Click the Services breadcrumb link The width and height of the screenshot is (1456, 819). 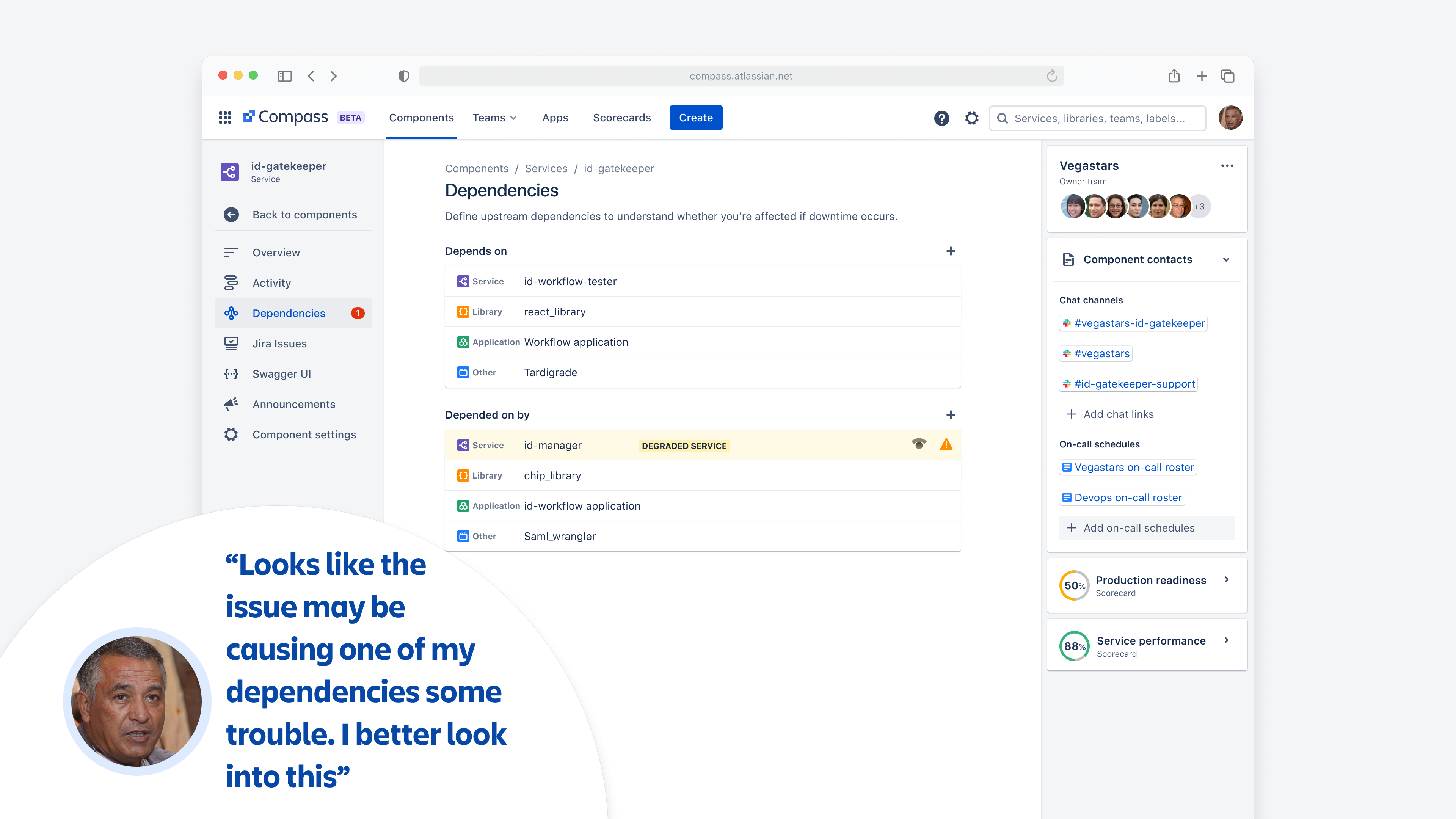tap(546, 168)
